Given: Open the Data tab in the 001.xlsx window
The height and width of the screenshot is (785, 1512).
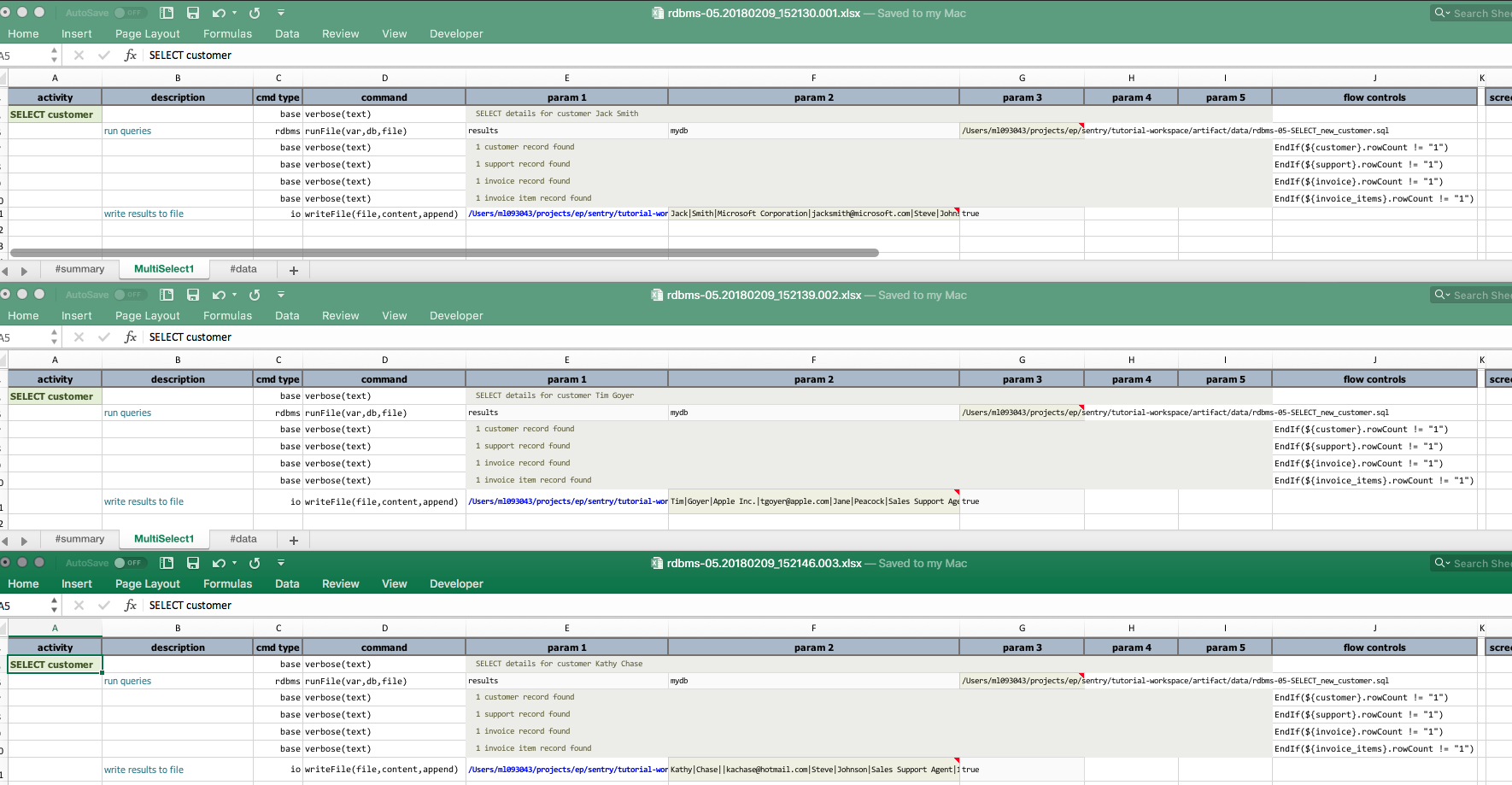Looking at the screenshot, I should [287, 33].
